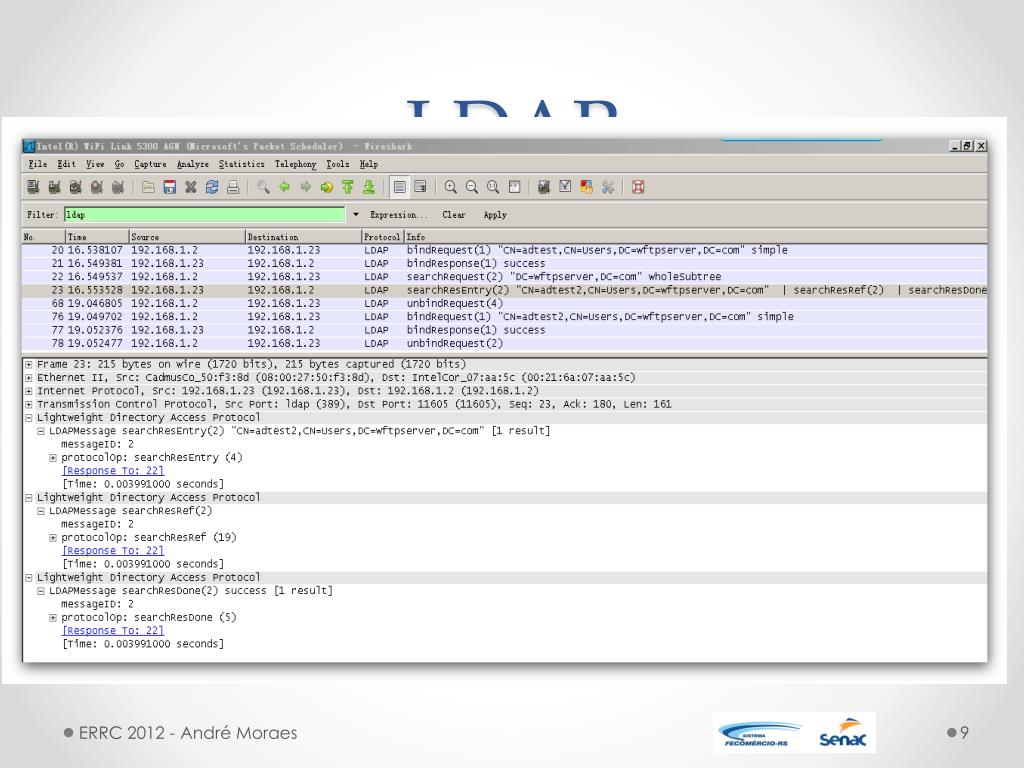Open the Capture menu
The image size is (1024, 768).
150,164
